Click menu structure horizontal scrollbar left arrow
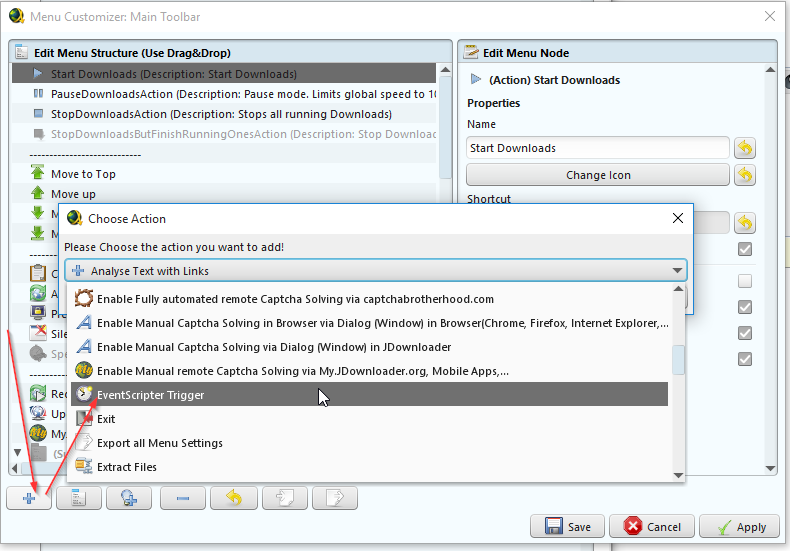This screenshot has height=551, width=790. [15, 468]
